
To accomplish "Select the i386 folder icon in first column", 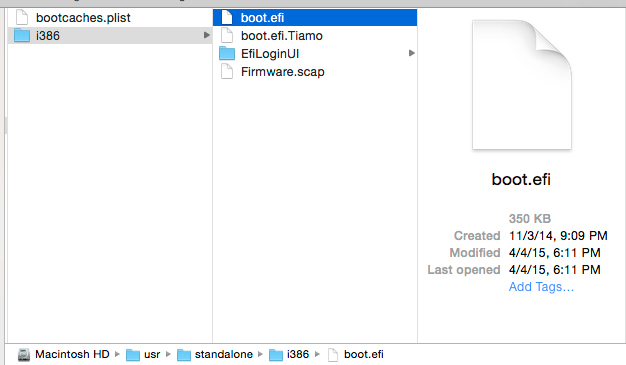I will click(x=22, y=36).
